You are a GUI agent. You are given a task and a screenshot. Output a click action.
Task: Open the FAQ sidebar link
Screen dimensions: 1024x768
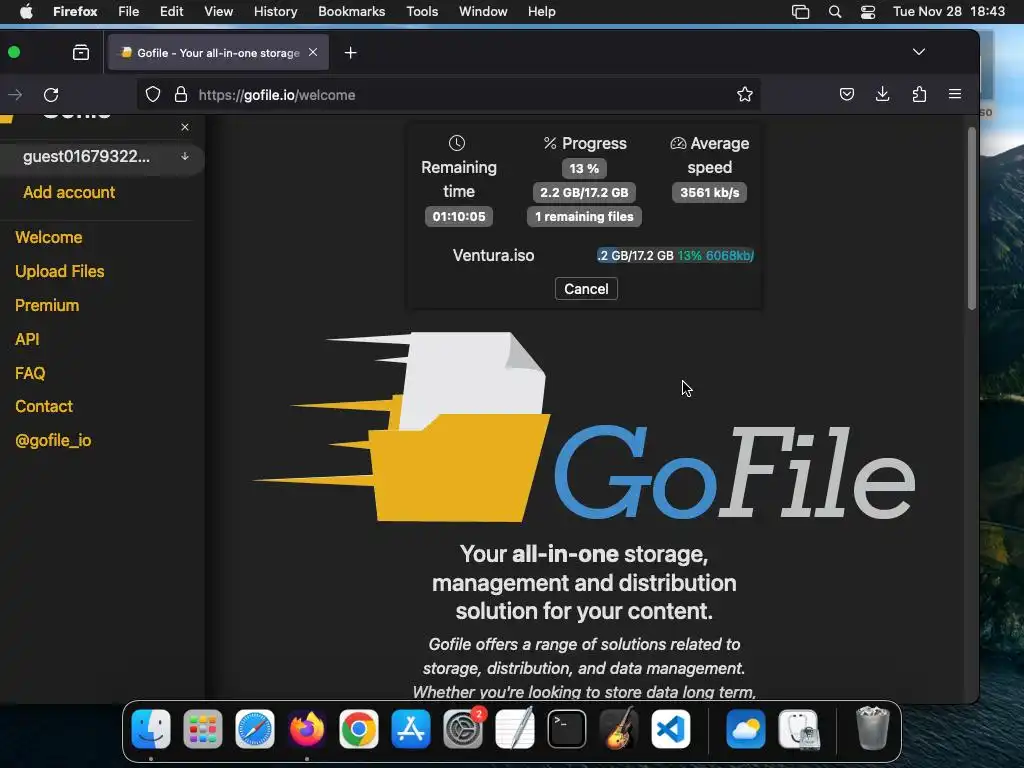click(30, 374)
